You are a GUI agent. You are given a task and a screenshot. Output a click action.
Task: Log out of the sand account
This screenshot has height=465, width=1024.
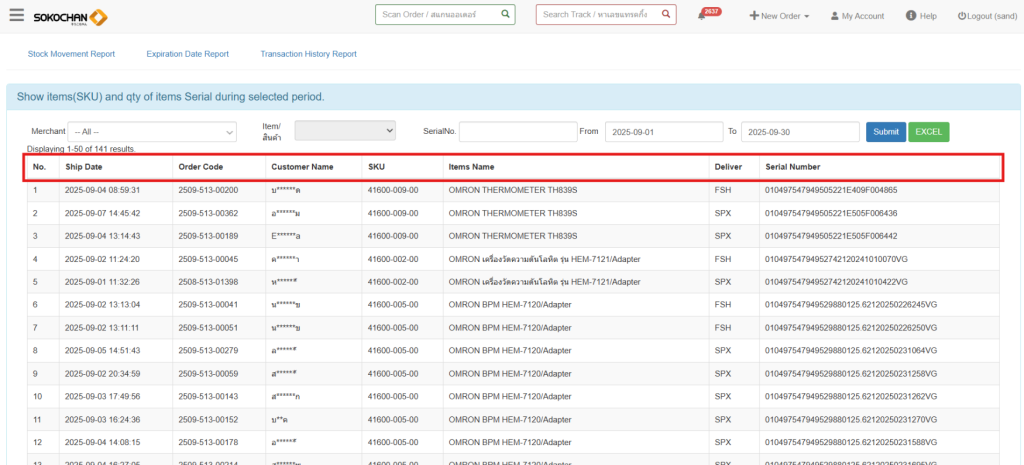point(986,16)
